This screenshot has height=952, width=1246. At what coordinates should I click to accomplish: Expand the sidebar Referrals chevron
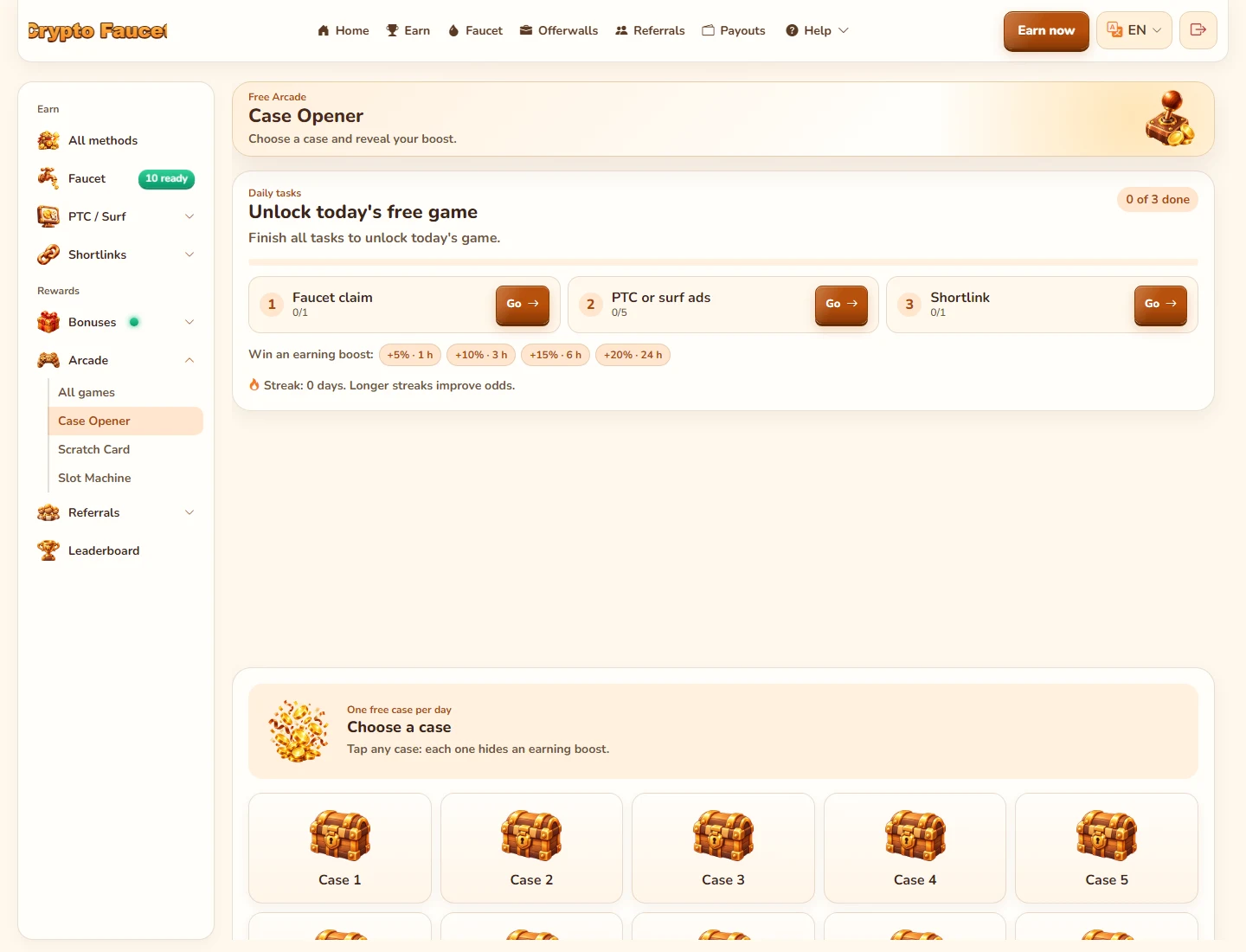189,512
